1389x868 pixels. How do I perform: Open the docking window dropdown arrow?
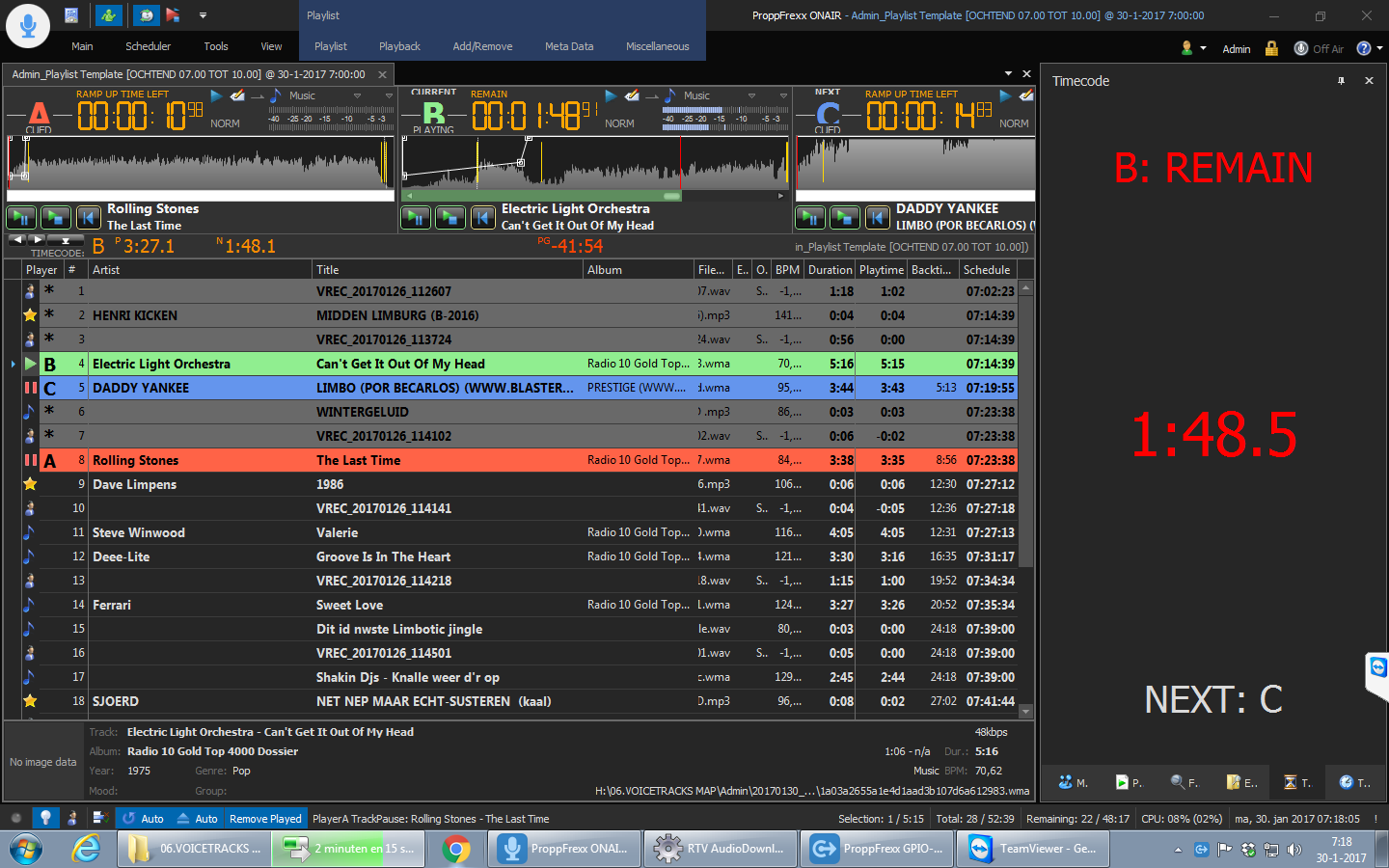click(1009, 73)
